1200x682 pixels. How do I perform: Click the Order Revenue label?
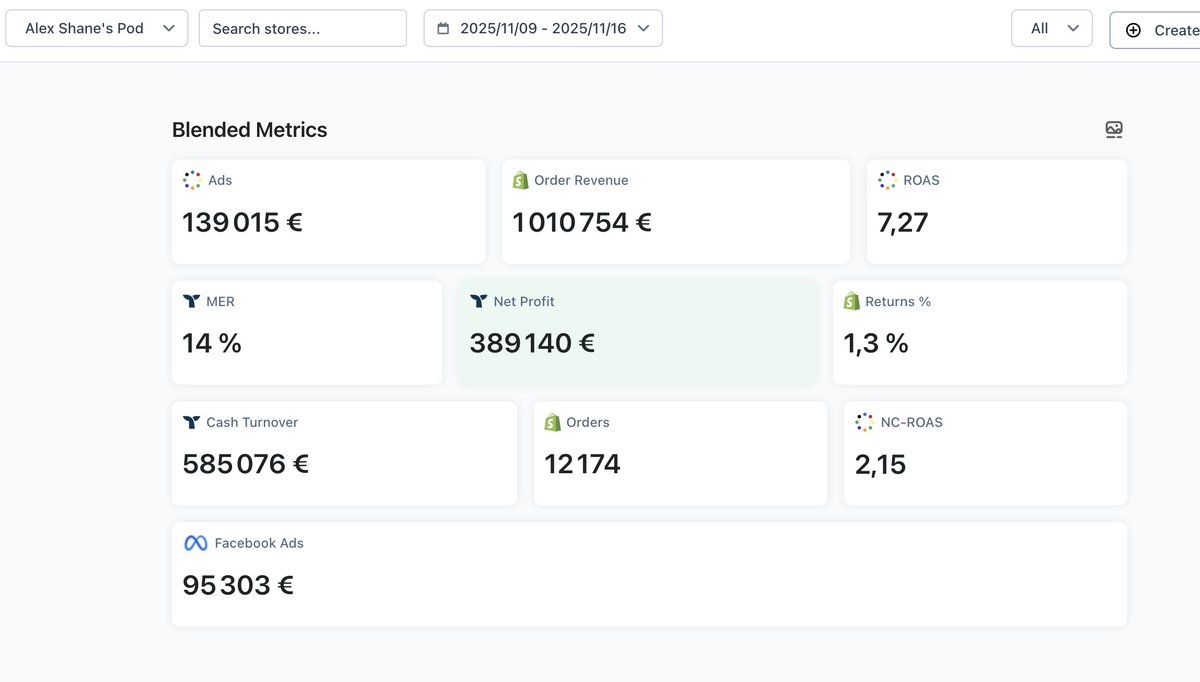pyautogui.click(x=581, y=180)
